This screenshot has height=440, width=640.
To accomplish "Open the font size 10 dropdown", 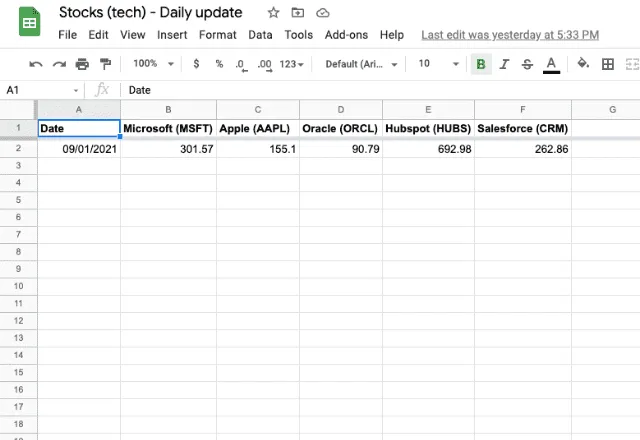I will (438, 64).
